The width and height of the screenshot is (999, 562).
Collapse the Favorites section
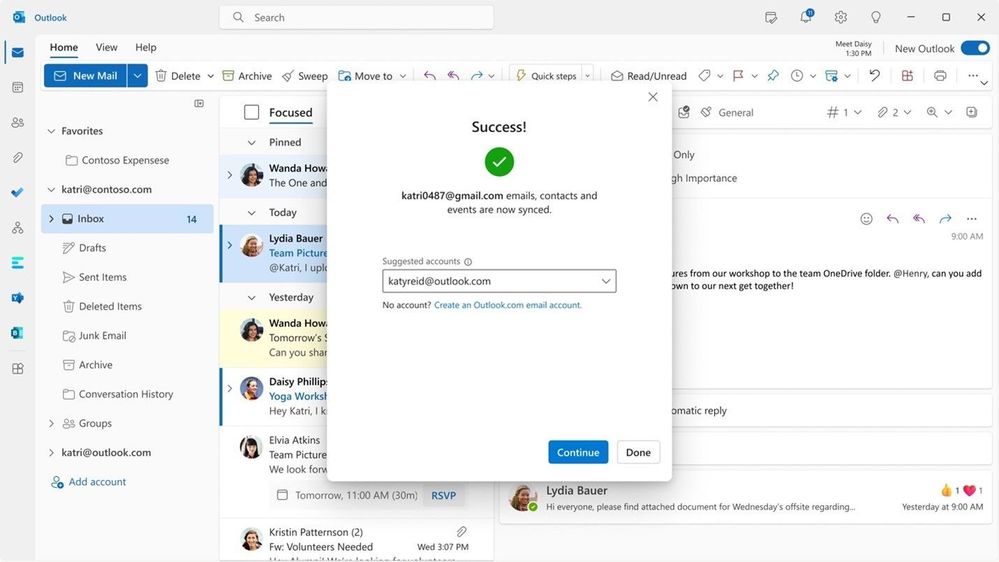coord(52,131)
